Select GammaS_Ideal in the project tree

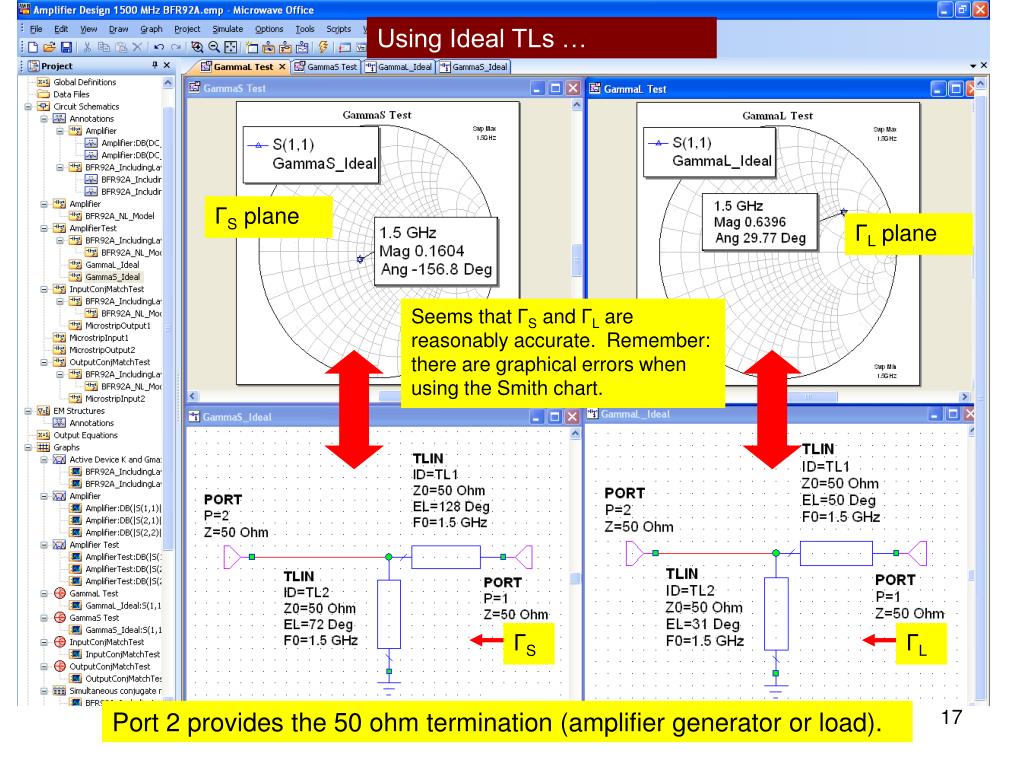(x=112, y=277)
